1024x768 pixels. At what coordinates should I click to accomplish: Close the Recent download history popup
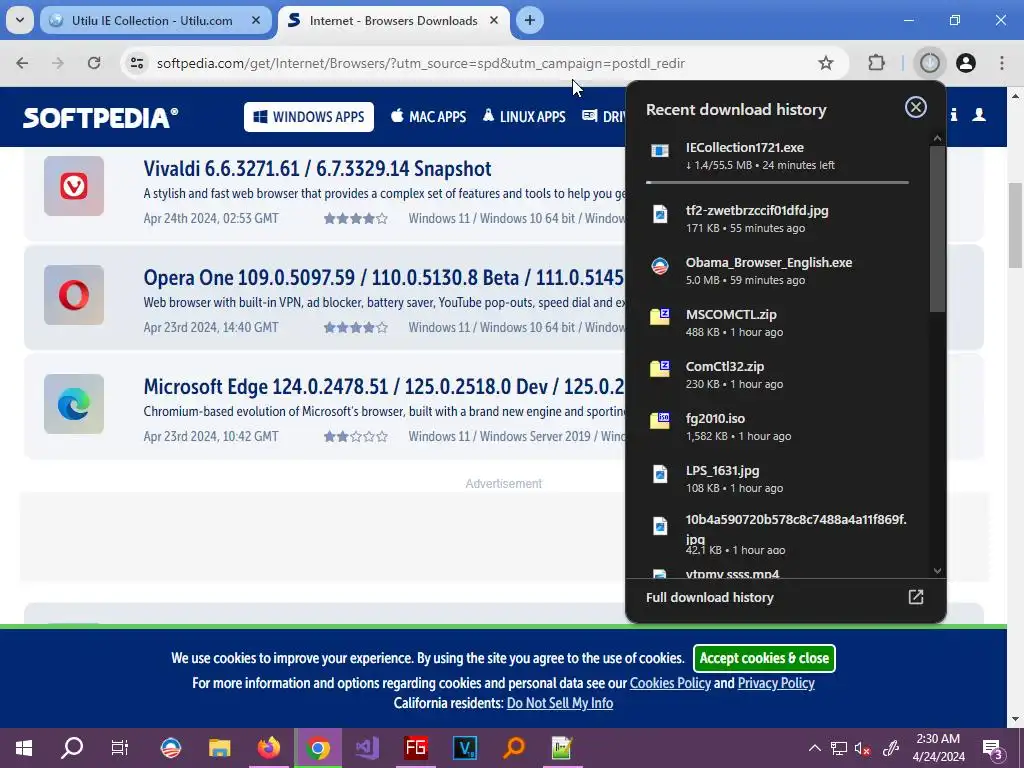click(916, 107)
